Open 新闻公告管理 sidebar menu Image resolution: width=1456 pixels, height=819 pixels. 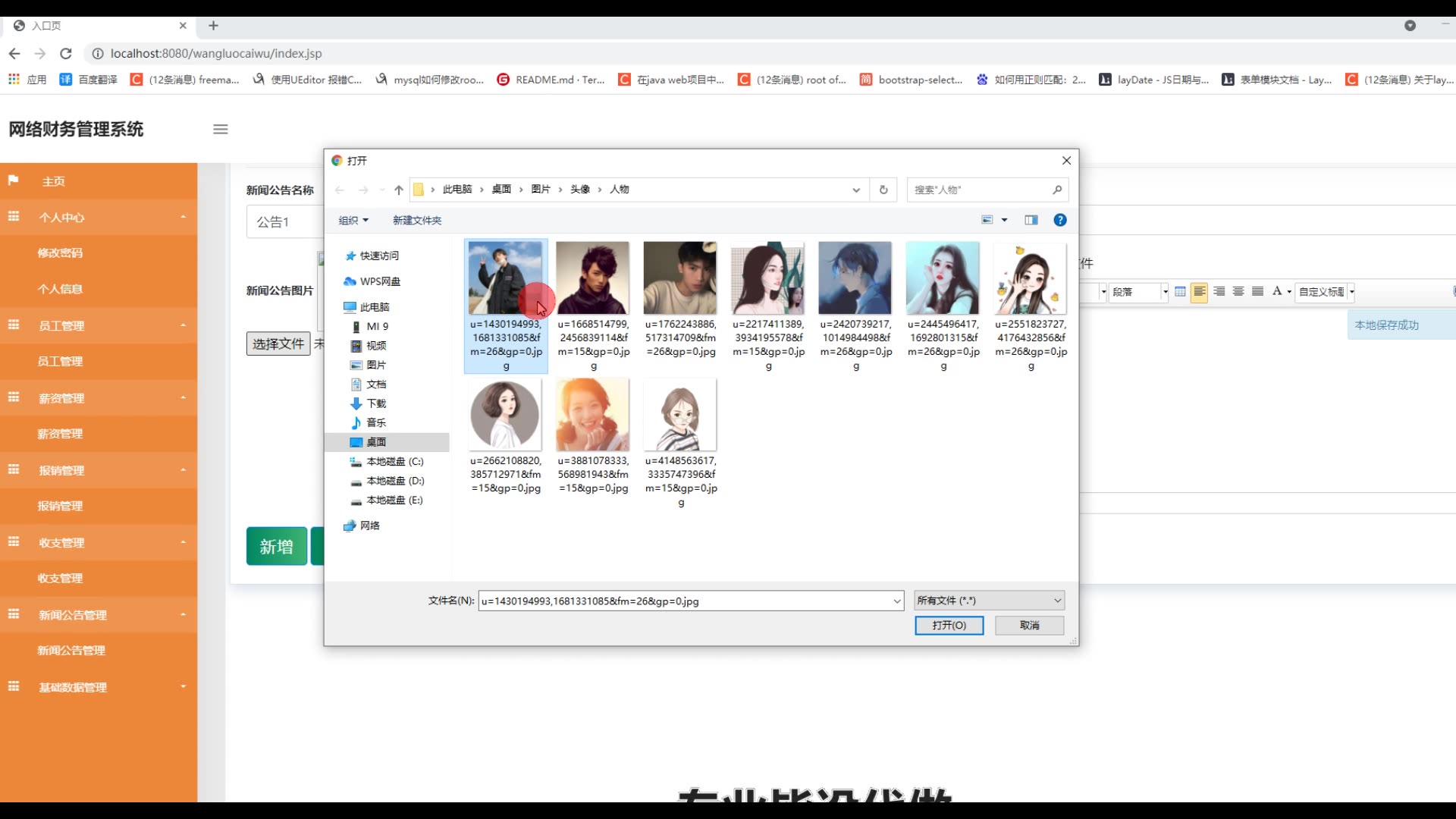click(x=73, y=615)
